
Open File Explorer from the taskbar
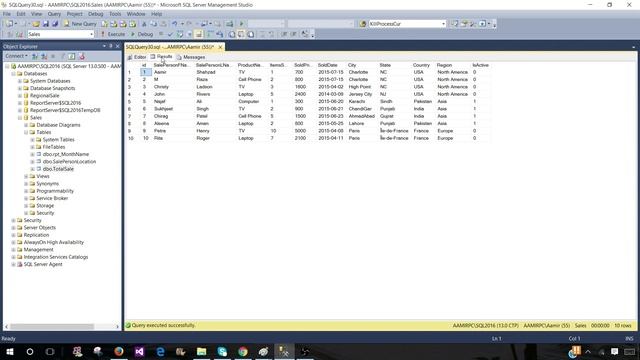point(202,351)
